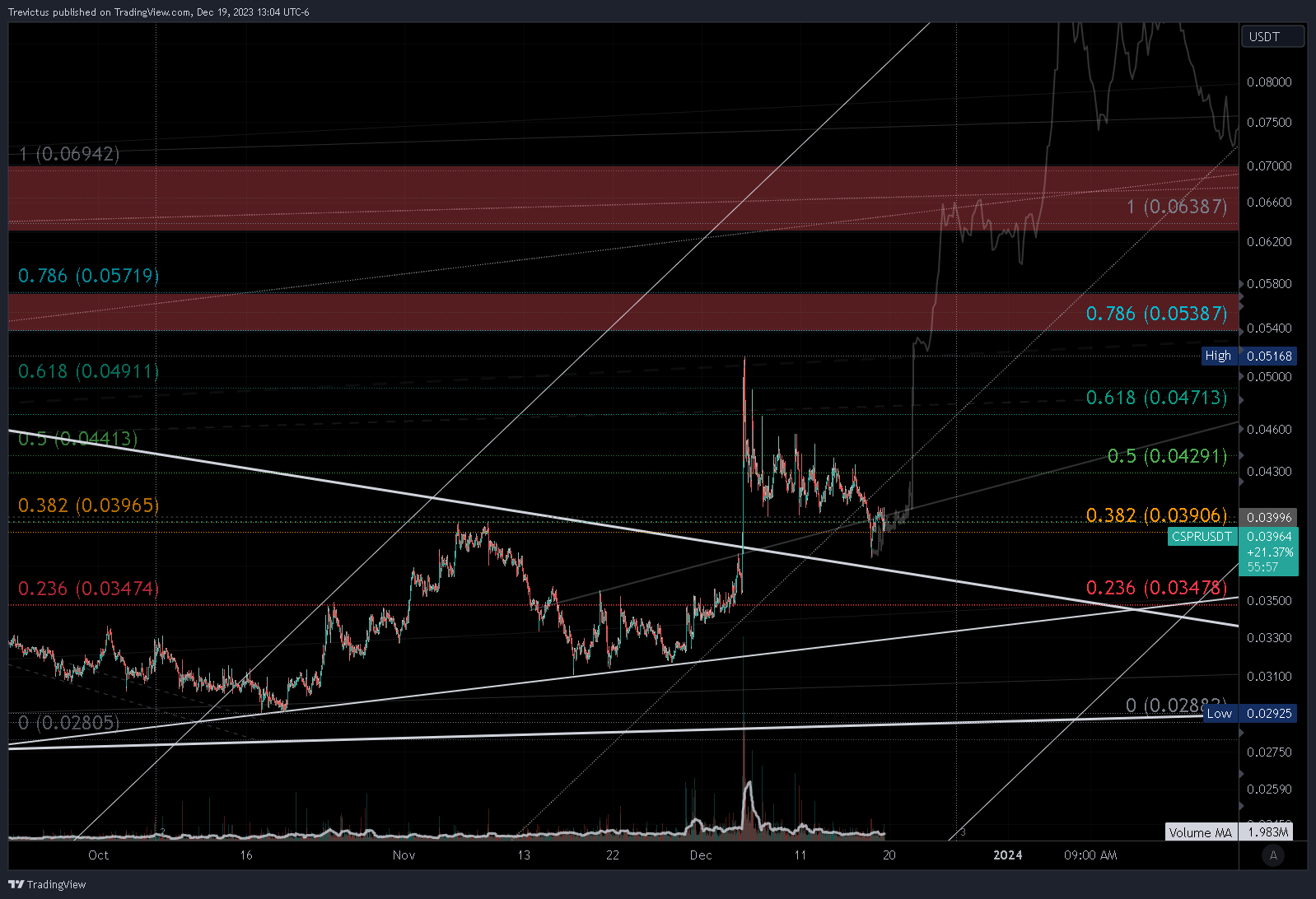Image resolution: width=1316 pixels, height=899 pixels.
Task: Click the 0.07000 price scale label
Action: coord(1269,166)
